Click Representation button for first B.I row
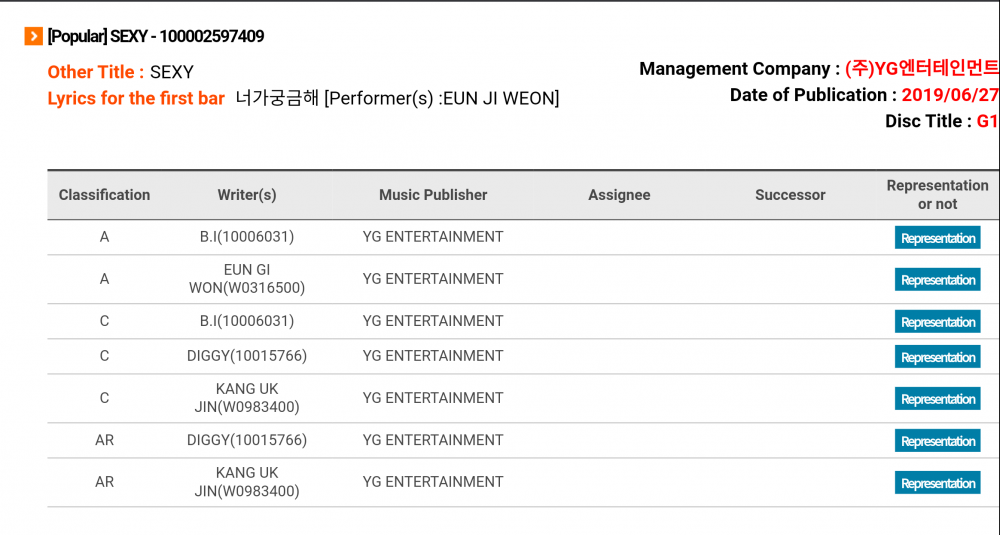 pyautogui.click(x=937, y=238)
